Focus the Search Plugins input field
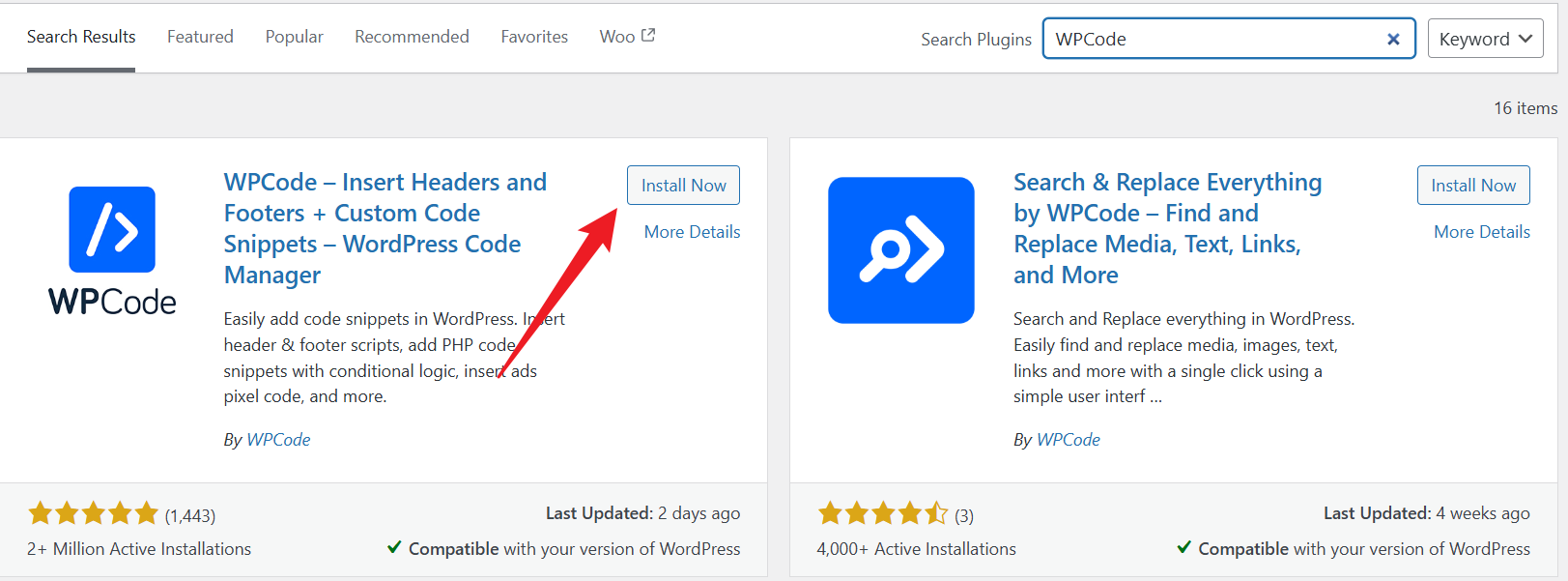The image size is (1568, 581). point(1213,40)
